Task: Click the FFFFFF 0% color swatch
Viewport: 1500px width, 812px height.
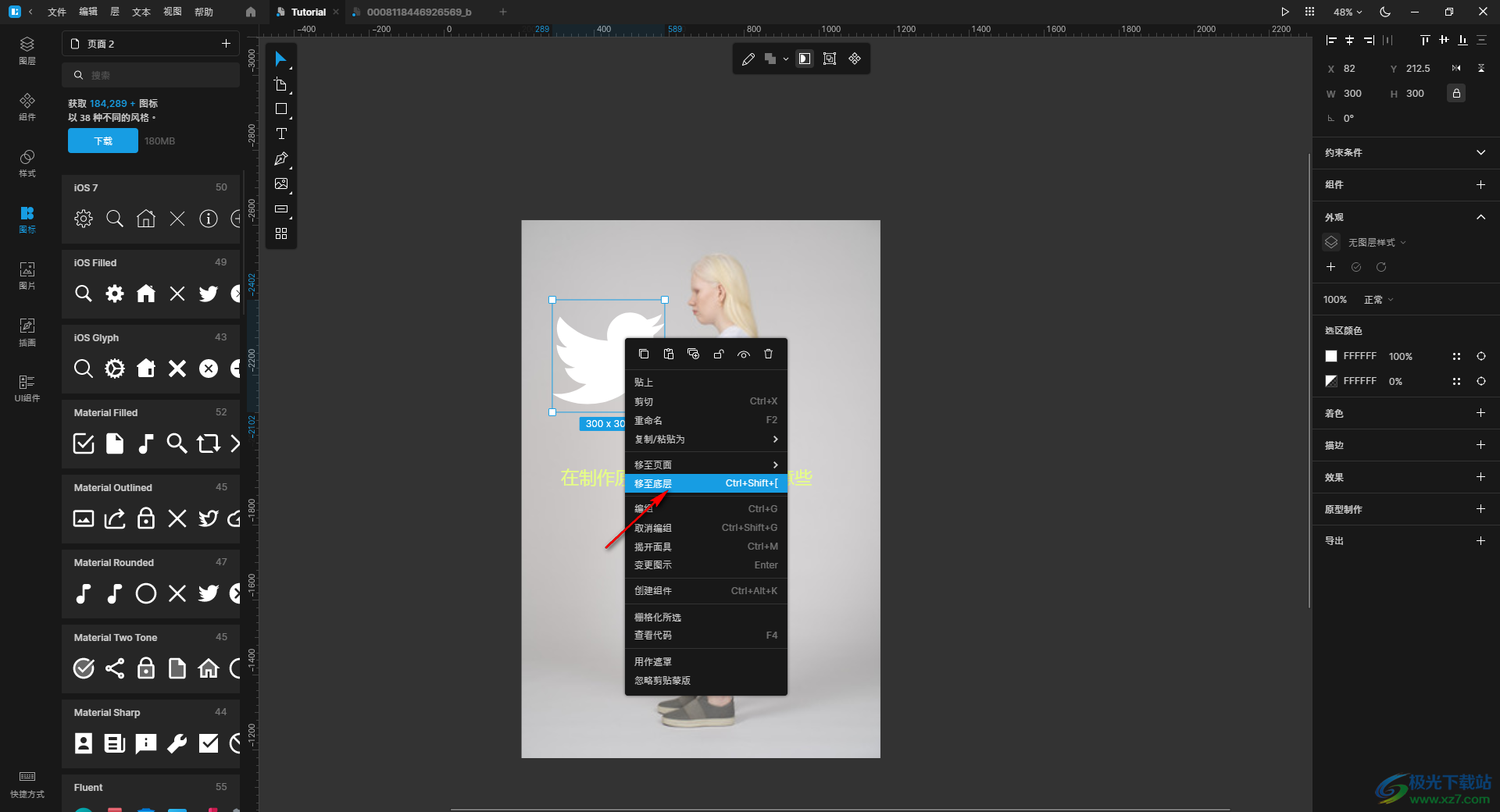Action: [1331, 382]
